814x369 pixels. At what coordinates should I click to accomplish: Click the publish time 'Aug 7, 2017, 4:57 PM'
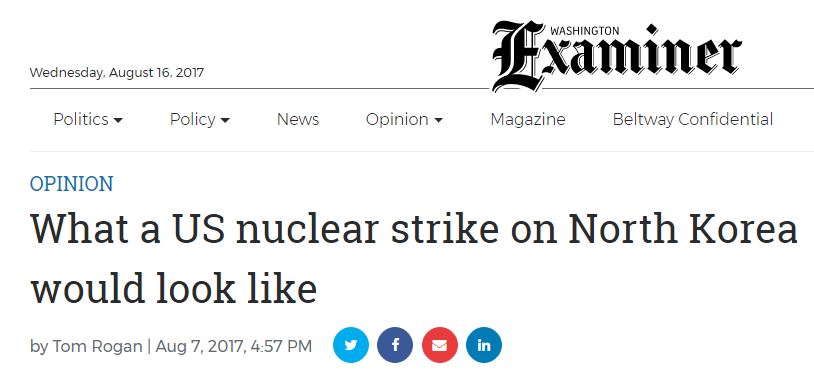(234, 346)
